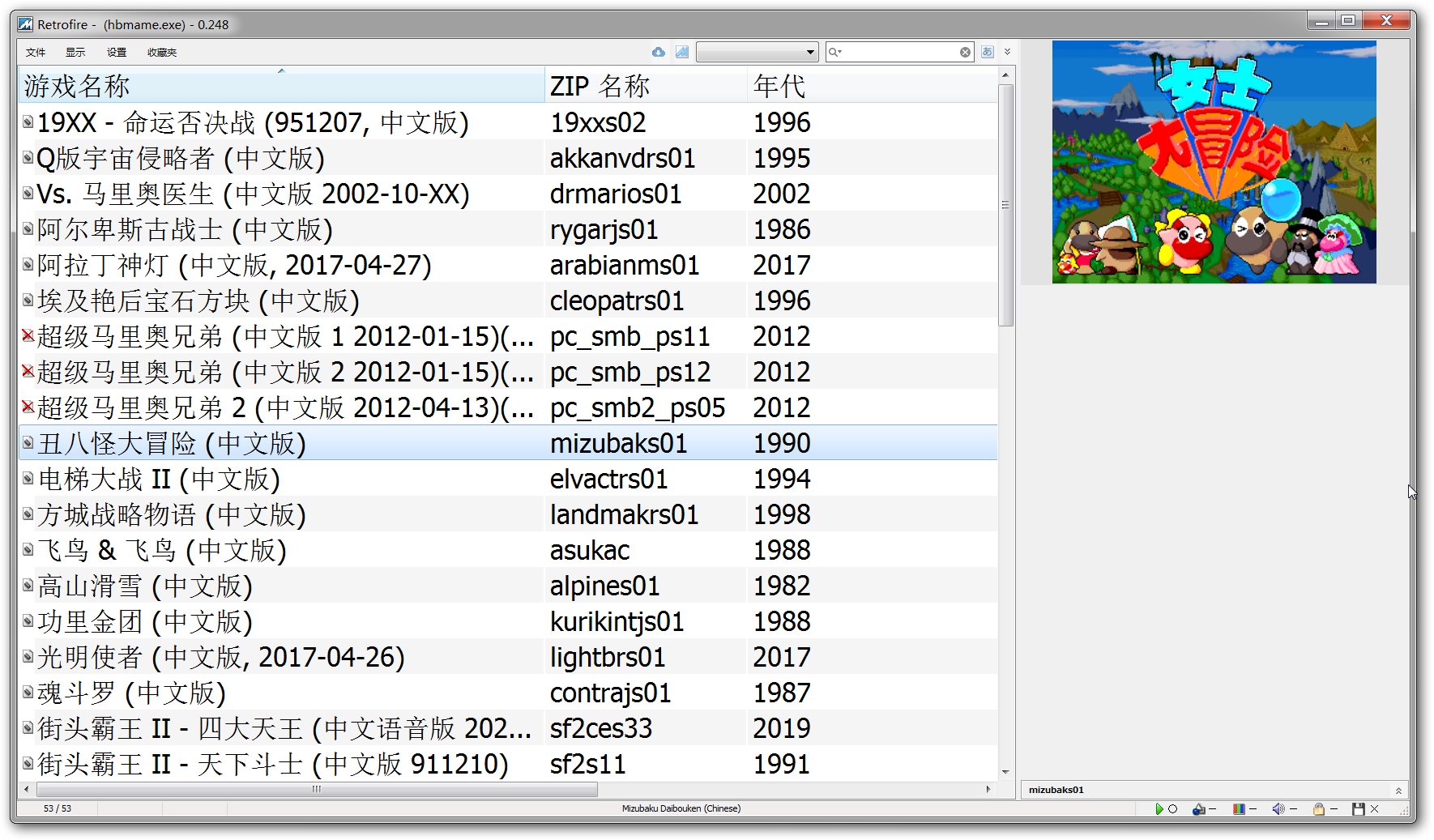Image resolution: width=1434 pixels, height=840 pixels.
Task: Click the ROM icon beside 埃及艳后宝石方块
Action: click(x=28, y=300)
